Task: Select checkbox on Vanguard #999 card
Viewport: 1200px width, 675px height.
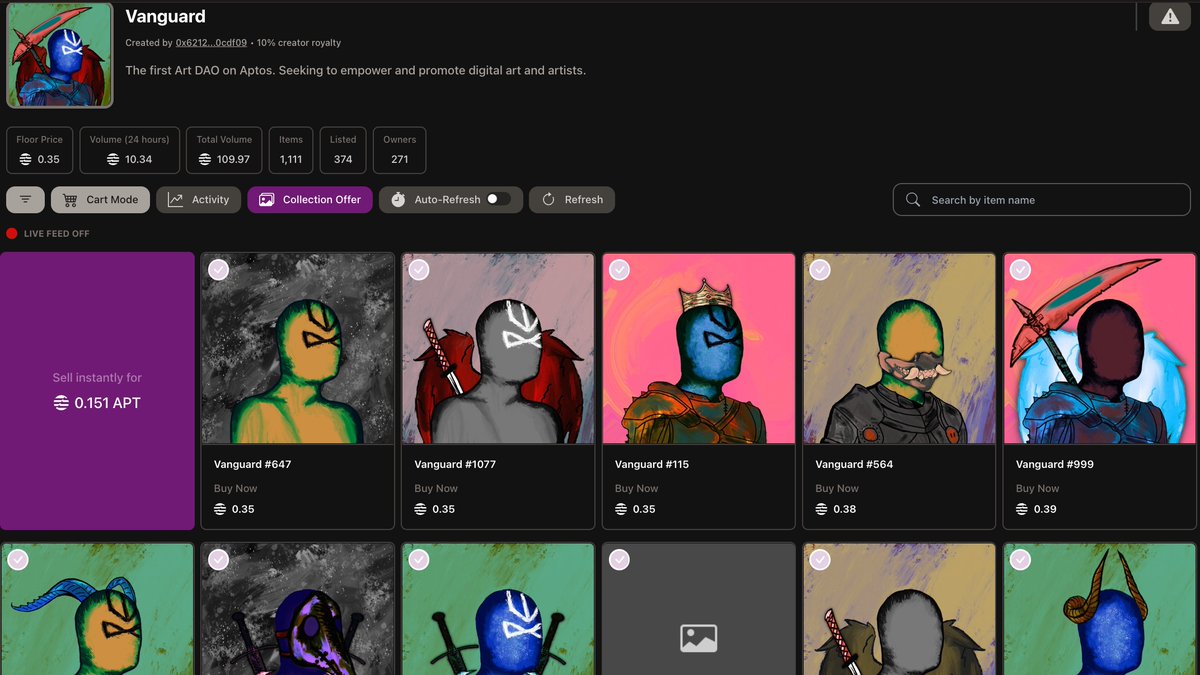Action: pos(1020,269)
